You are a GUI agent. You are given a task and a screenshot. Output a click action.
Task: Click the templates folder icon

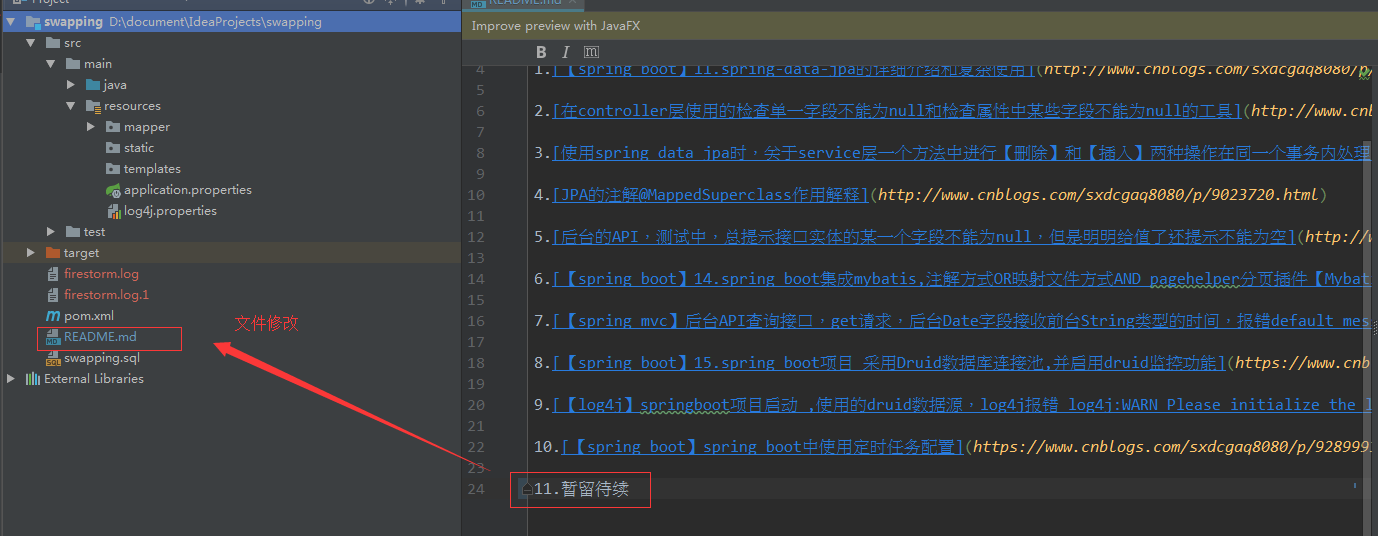pos(113,169)
